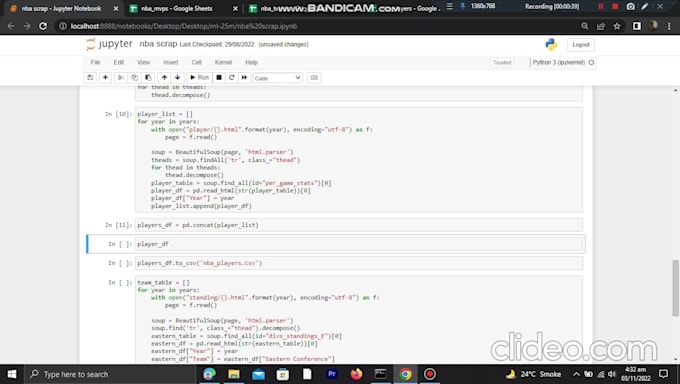This screenshot has width=680, height=384.
Task: Insert a cell below with plus icon
Action: [105, 78]
